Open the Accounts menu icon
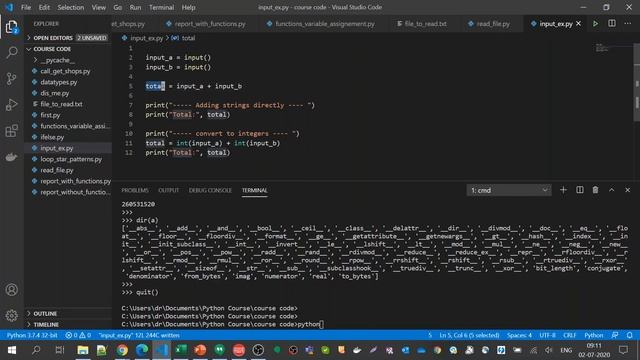This screenshot has height=360, width=640. (x=11, y=290)
